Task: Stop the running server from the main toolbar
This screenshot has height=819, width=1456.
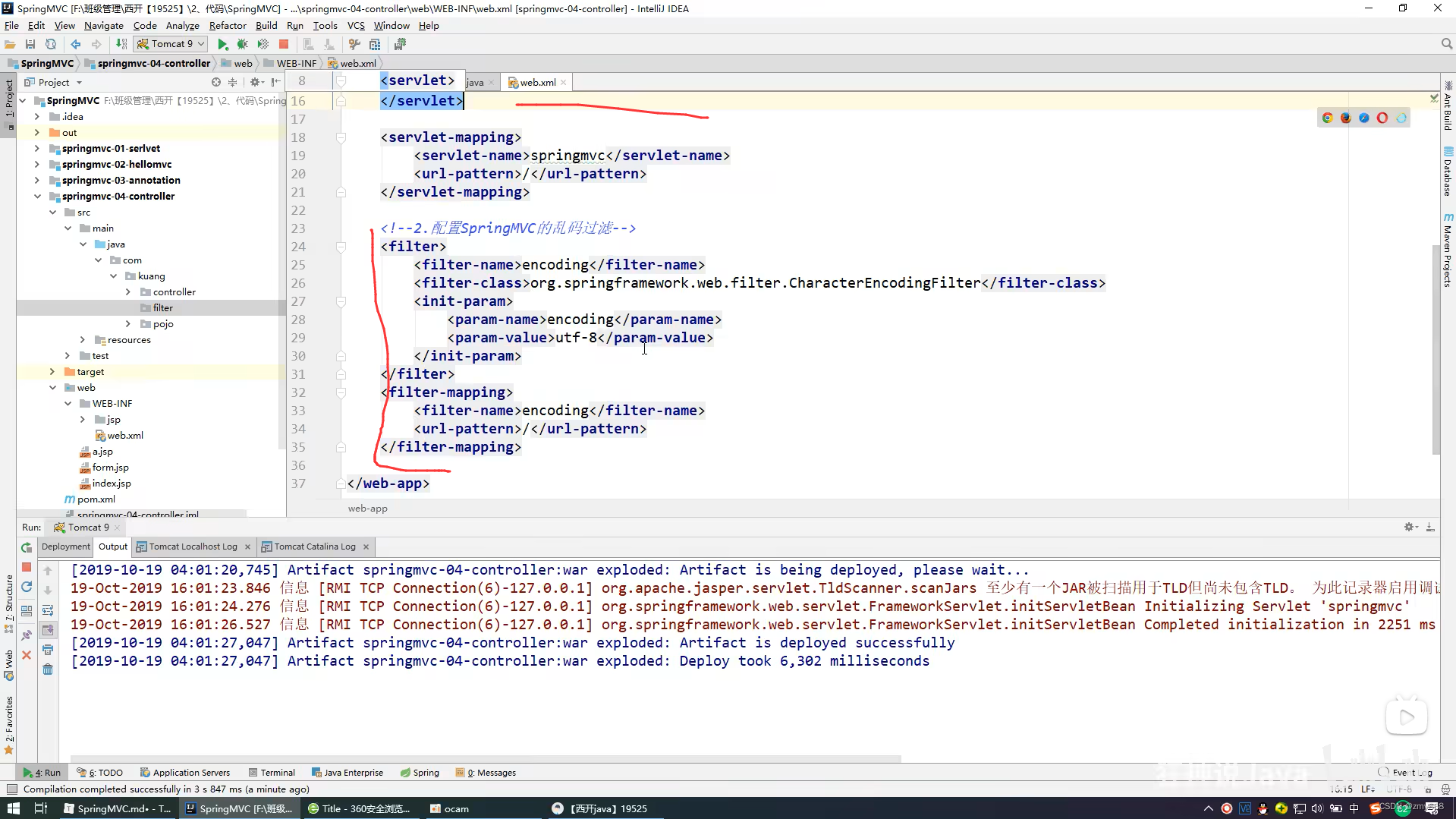Action: (x=284, y=44)
